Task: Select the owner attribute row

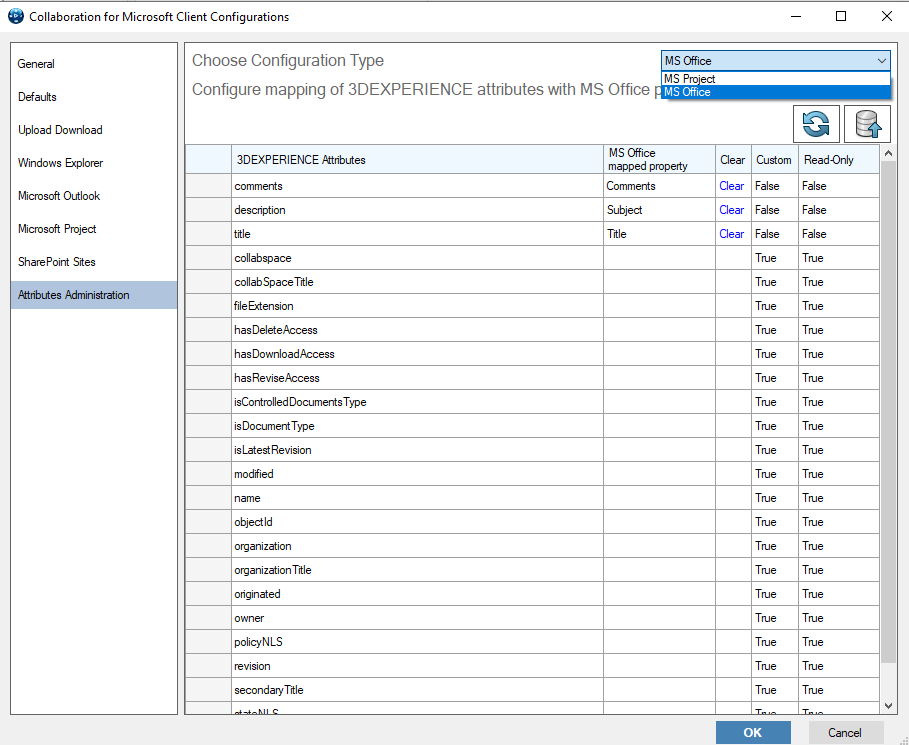Action: coord(417,618)
